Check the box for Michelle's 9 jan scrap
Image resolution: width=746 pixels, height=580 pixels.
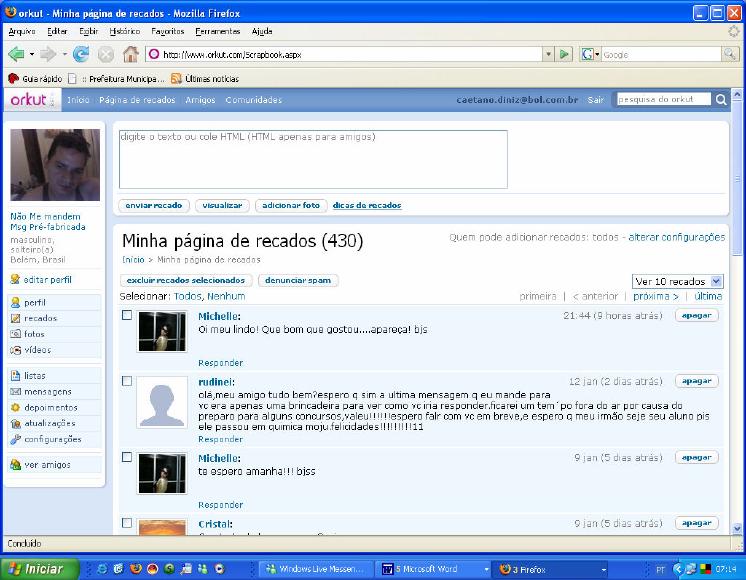(x=127, y=457)
